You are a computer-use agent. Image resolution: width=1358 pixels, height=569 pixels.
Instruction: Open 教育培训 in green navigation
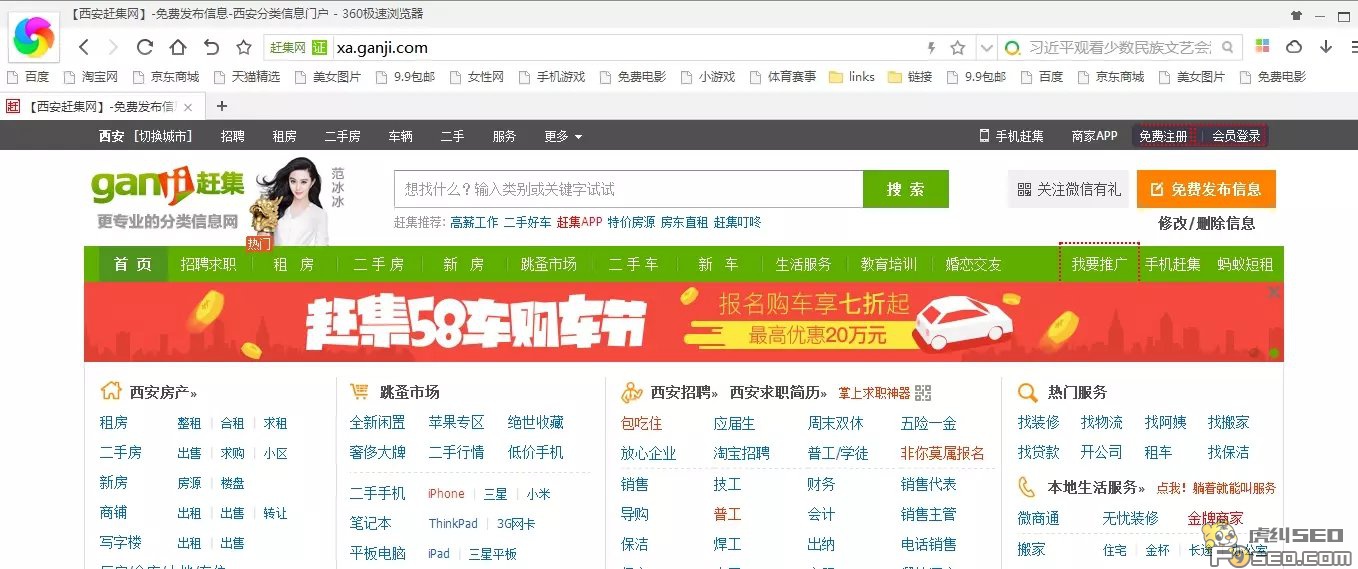coord(889,264)
